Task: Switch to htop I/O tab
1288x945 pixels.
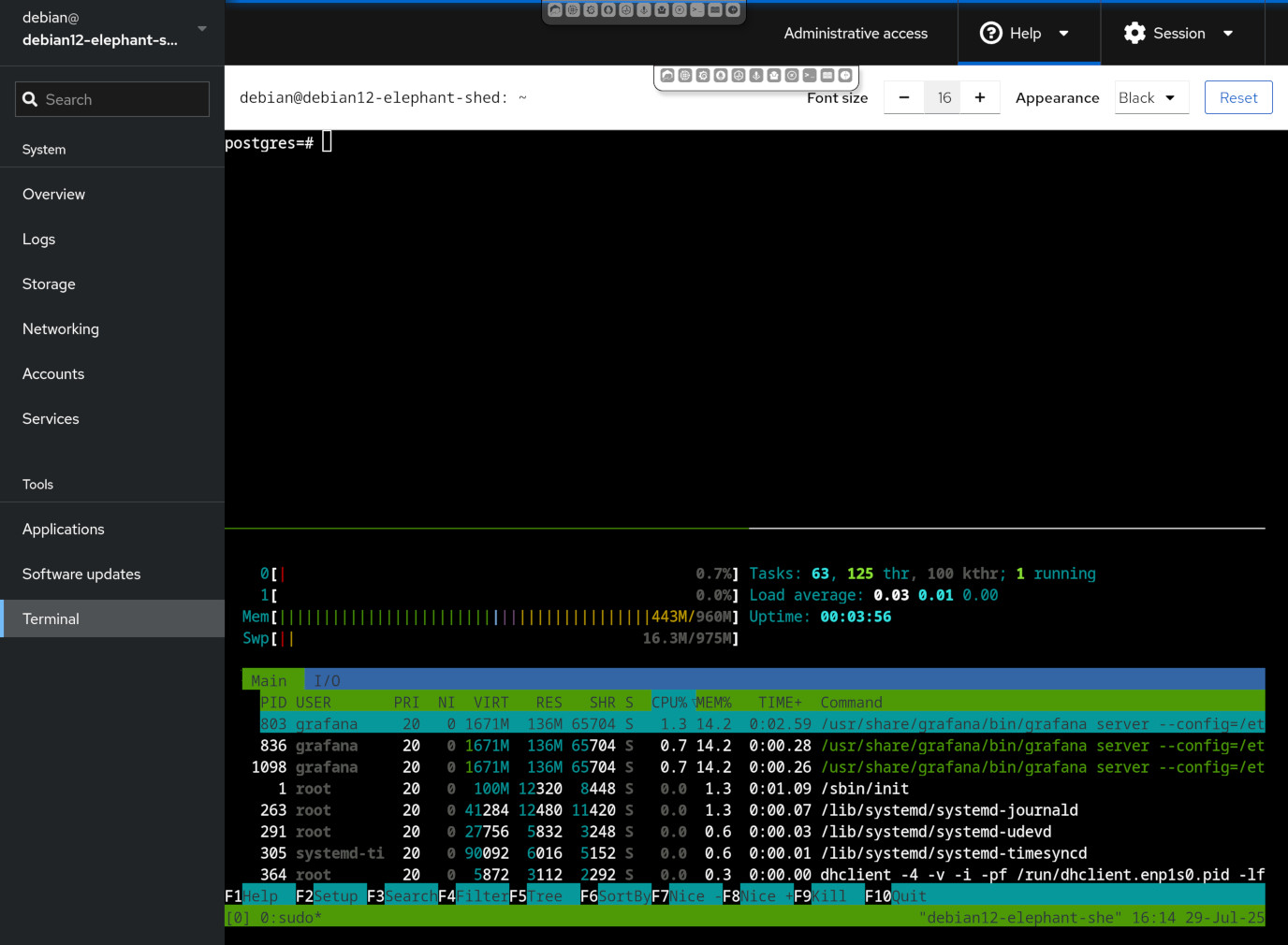Action: pos(327,680)
